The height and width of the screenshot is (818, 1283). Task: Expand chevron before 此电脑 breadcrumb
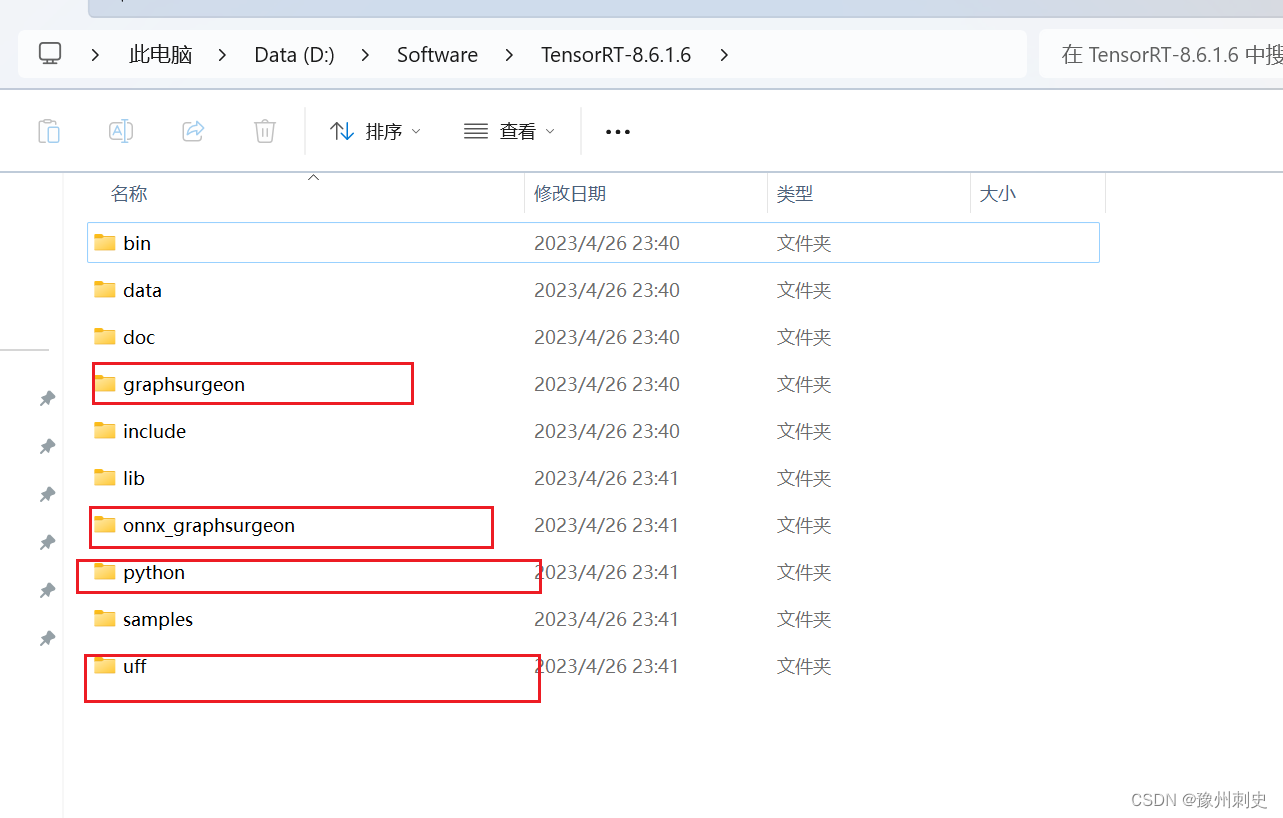pos(95,54)
